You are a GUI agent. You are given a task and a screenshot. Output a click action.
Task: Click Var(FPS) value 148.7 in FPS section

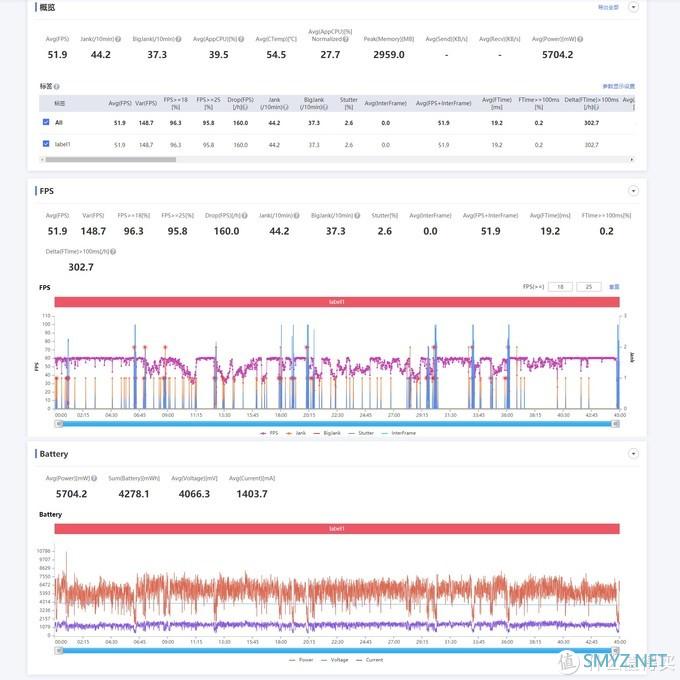tap(93, 231)
